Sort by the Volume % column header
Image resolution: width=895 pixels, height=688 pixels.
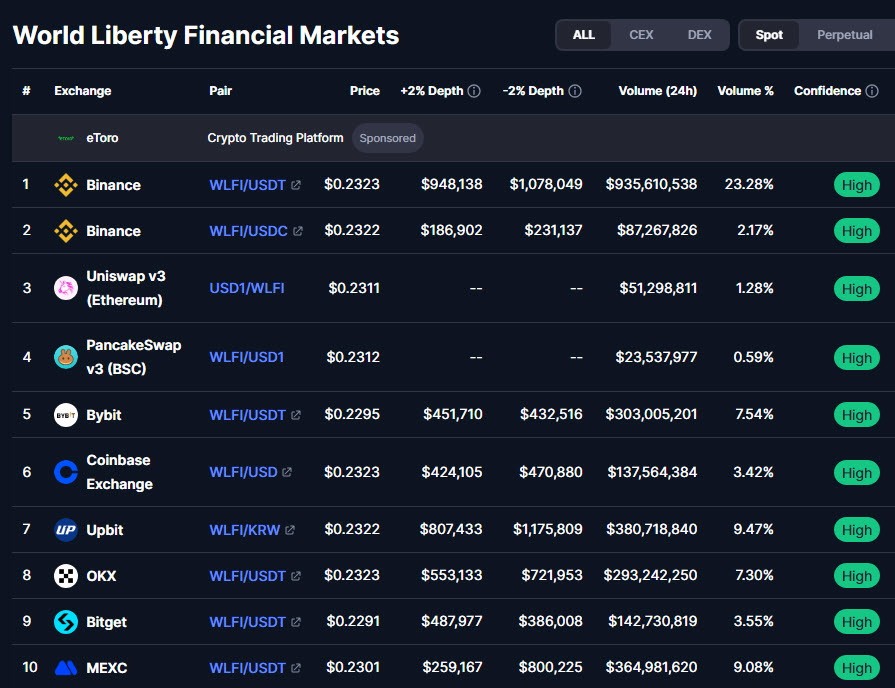coord(745,91)
